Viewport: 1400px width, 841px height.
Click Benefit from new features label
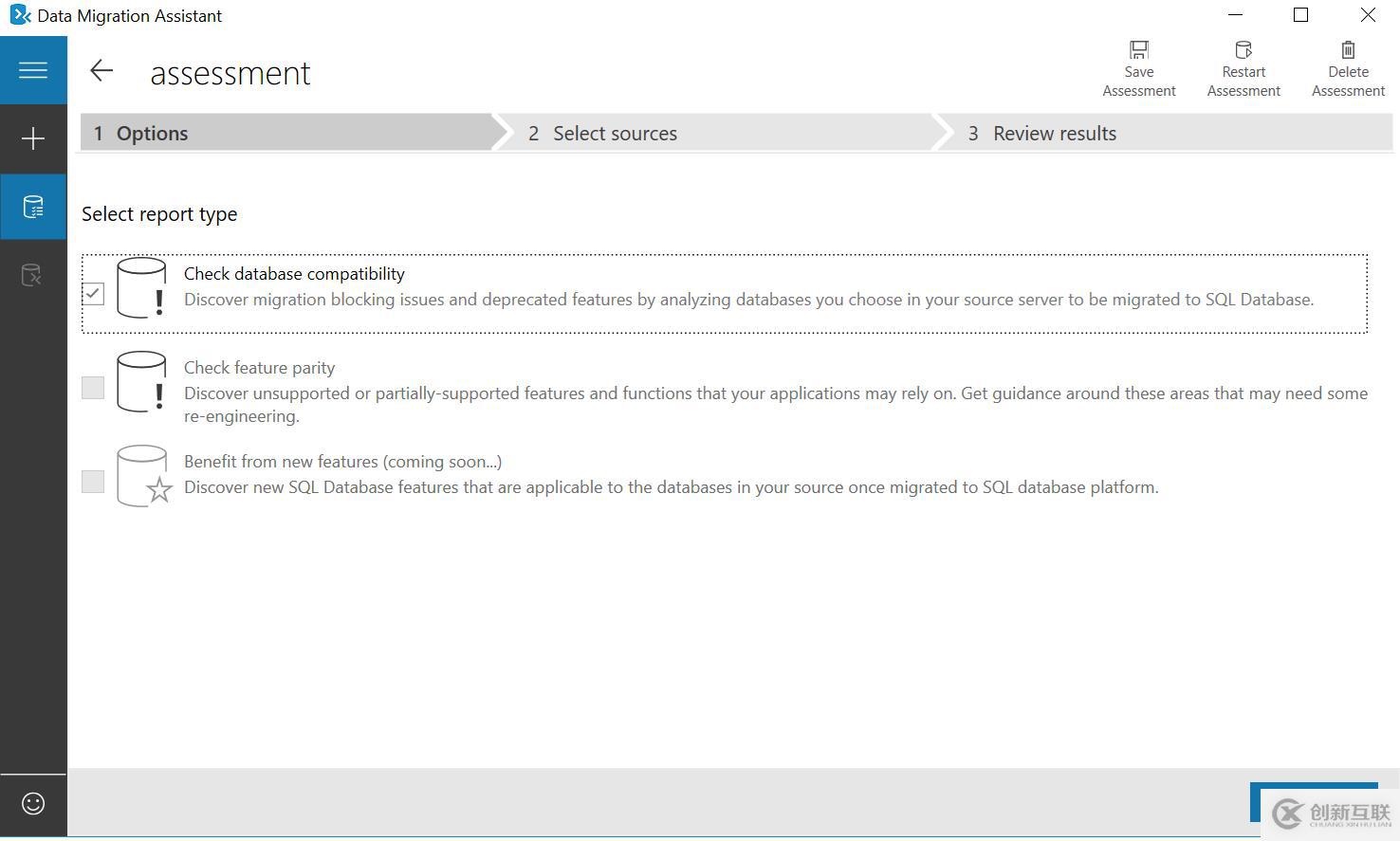tap(342, 462)
